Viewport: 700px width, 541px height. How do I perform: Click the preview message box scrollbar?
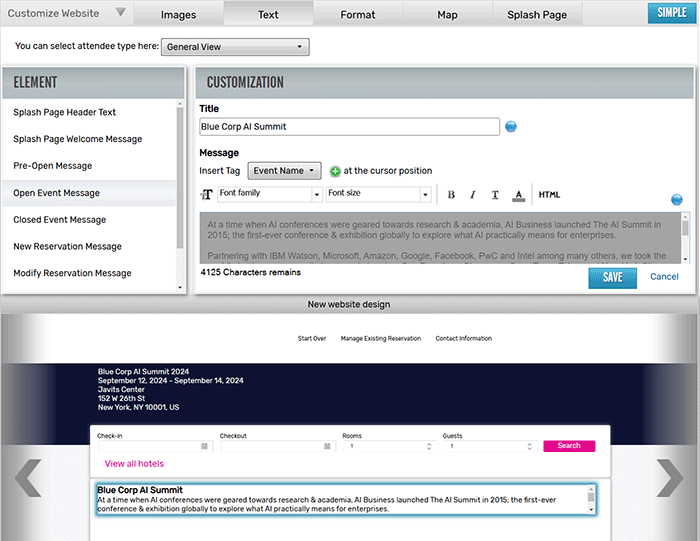(x=591, y=499)
